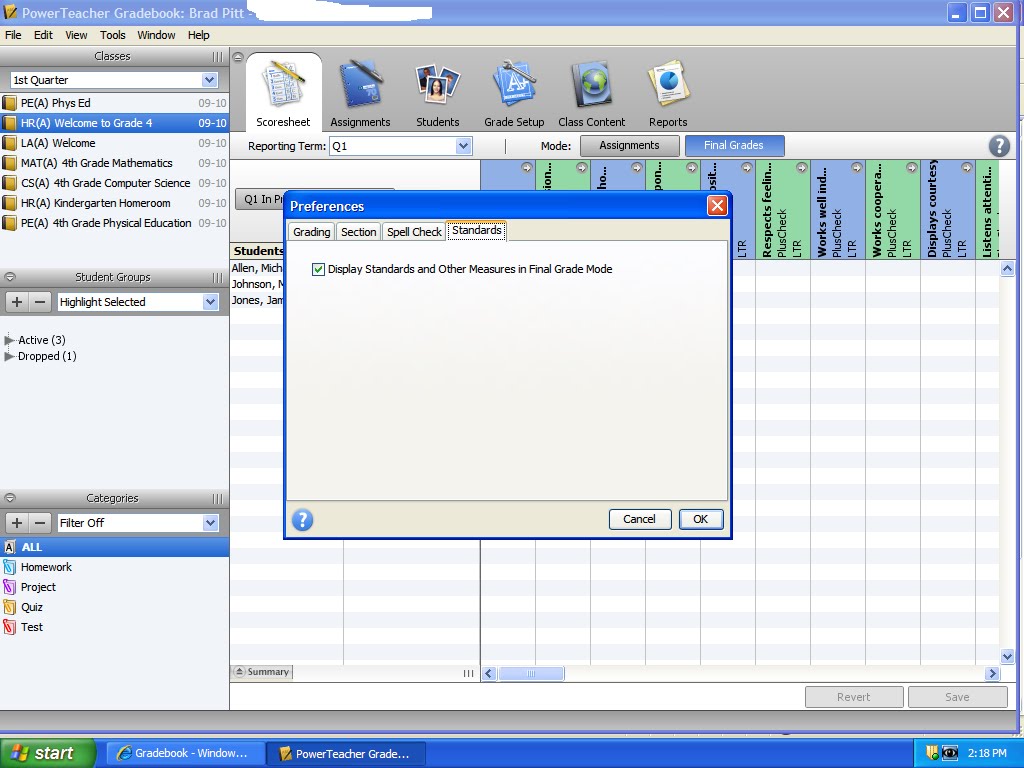Open the Edit menu
This screenshot has width=1024, height=768.
tap(43, 35)
